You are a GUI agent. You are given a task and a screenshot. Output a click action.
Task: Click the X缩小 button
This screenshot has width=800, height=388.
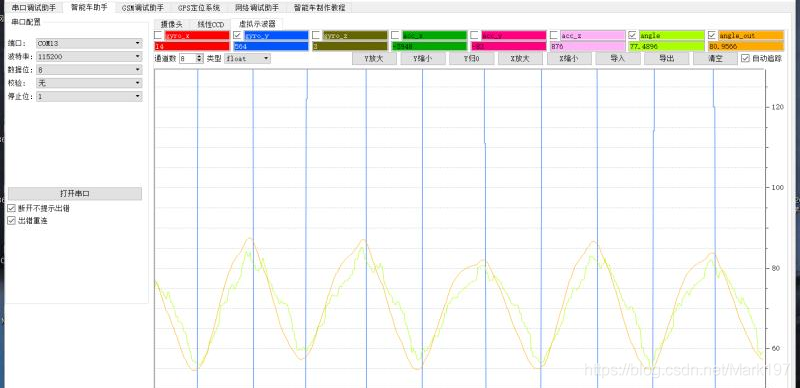(569, 59)
